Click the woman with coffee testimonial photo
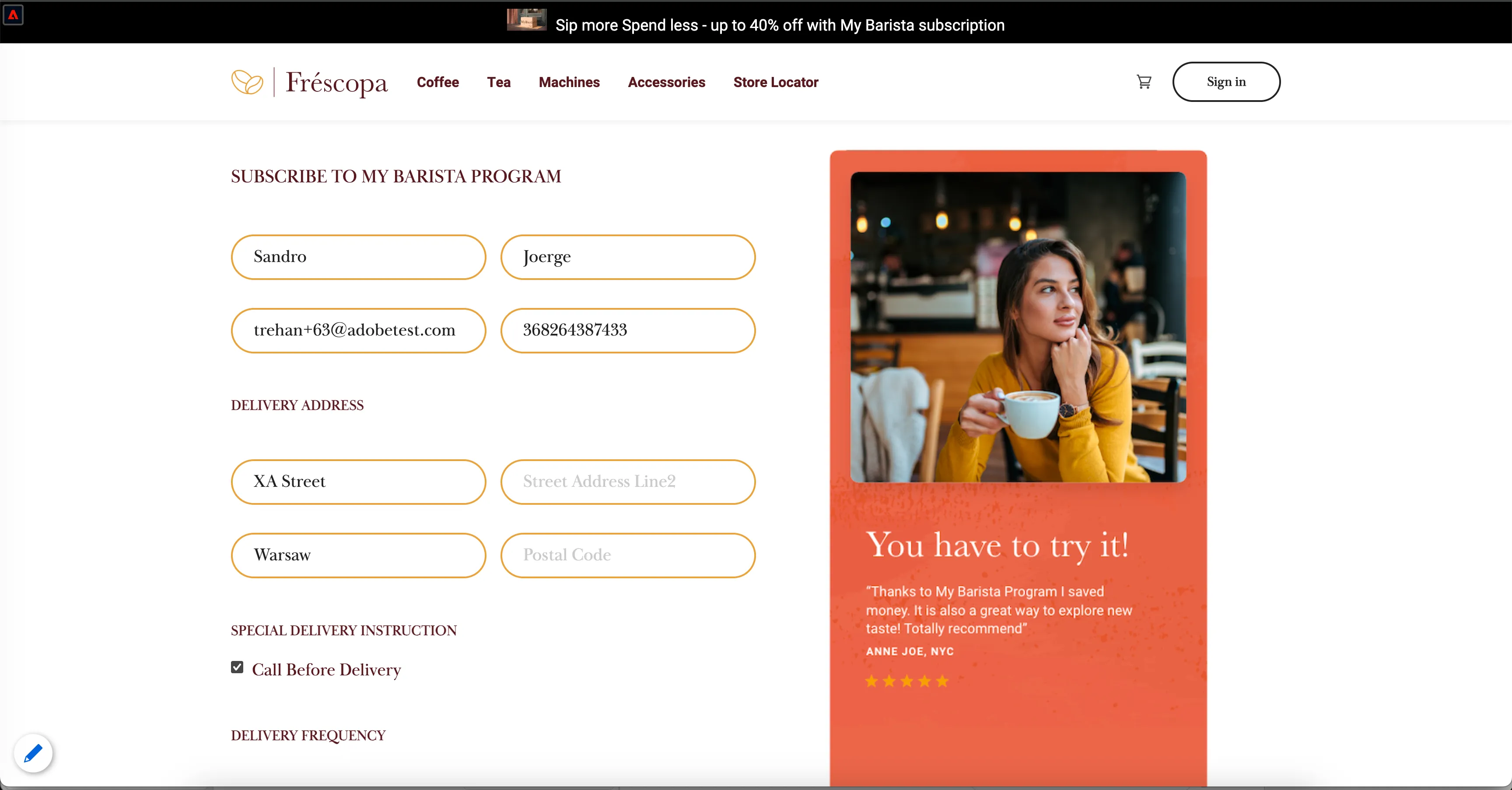1512x790 pixels. pos(1018,327)
